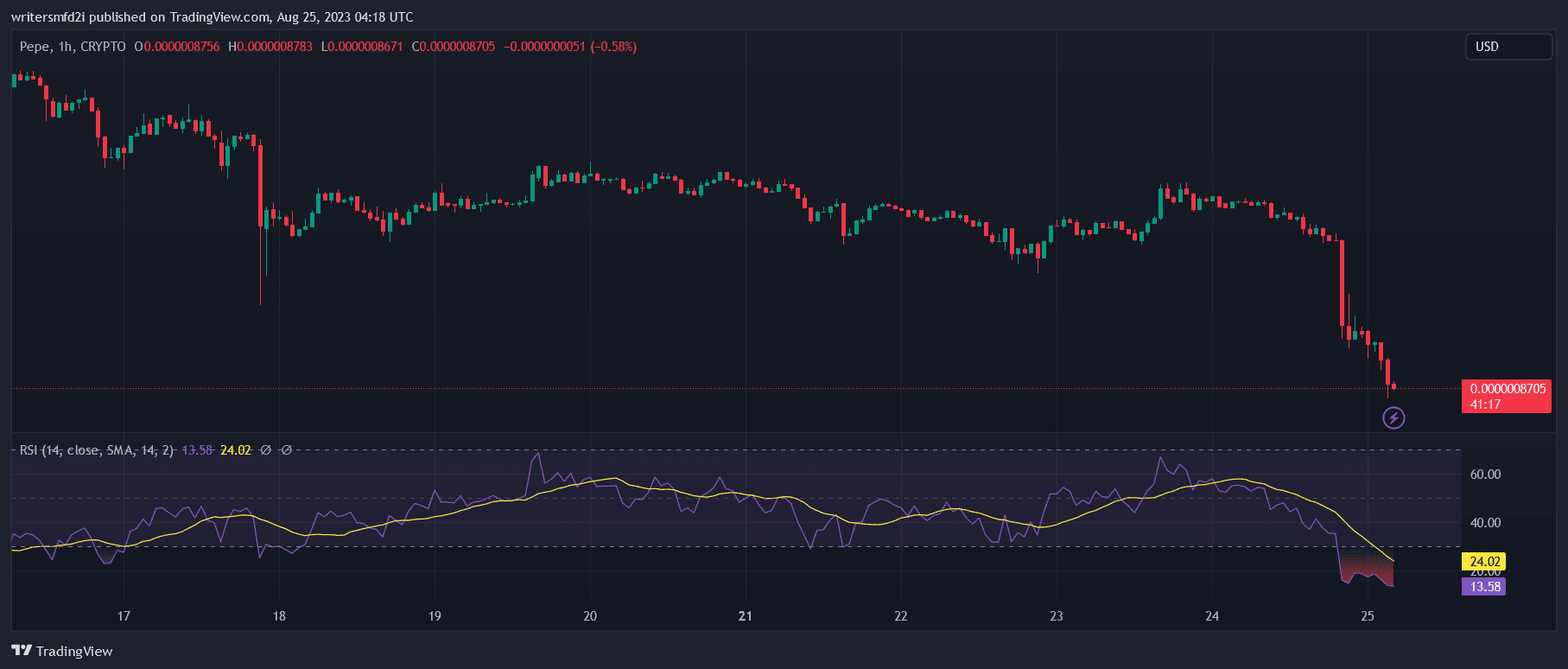Click the first ∅ symbol in RSI legend

(266, 450)
